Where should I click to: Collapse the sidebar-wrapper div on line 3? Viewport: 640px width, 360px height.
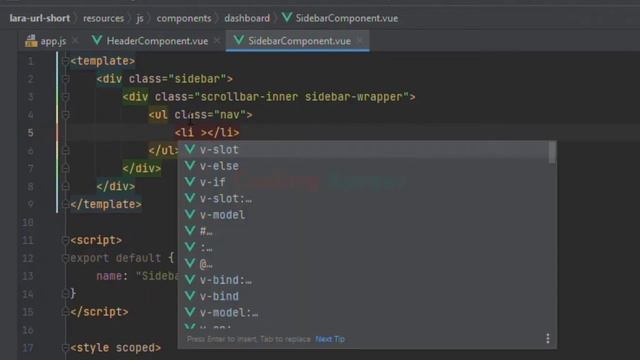click(x=65, y=97)
